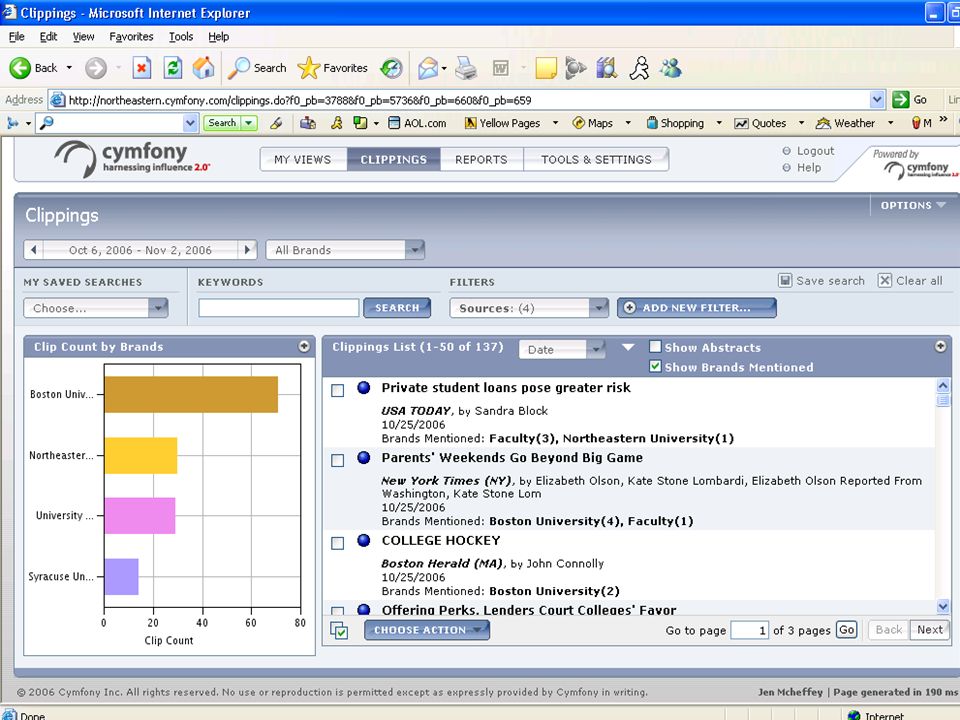Uncheck the Show Brands Mentioned checkbox
This screenshot has width=960, height=720.
click(x=655, y=366)
